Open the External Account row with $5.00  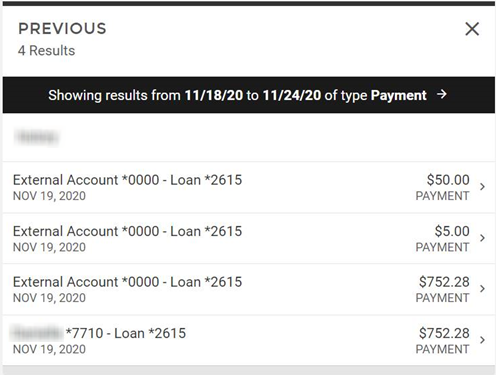[x=249, y=238]
